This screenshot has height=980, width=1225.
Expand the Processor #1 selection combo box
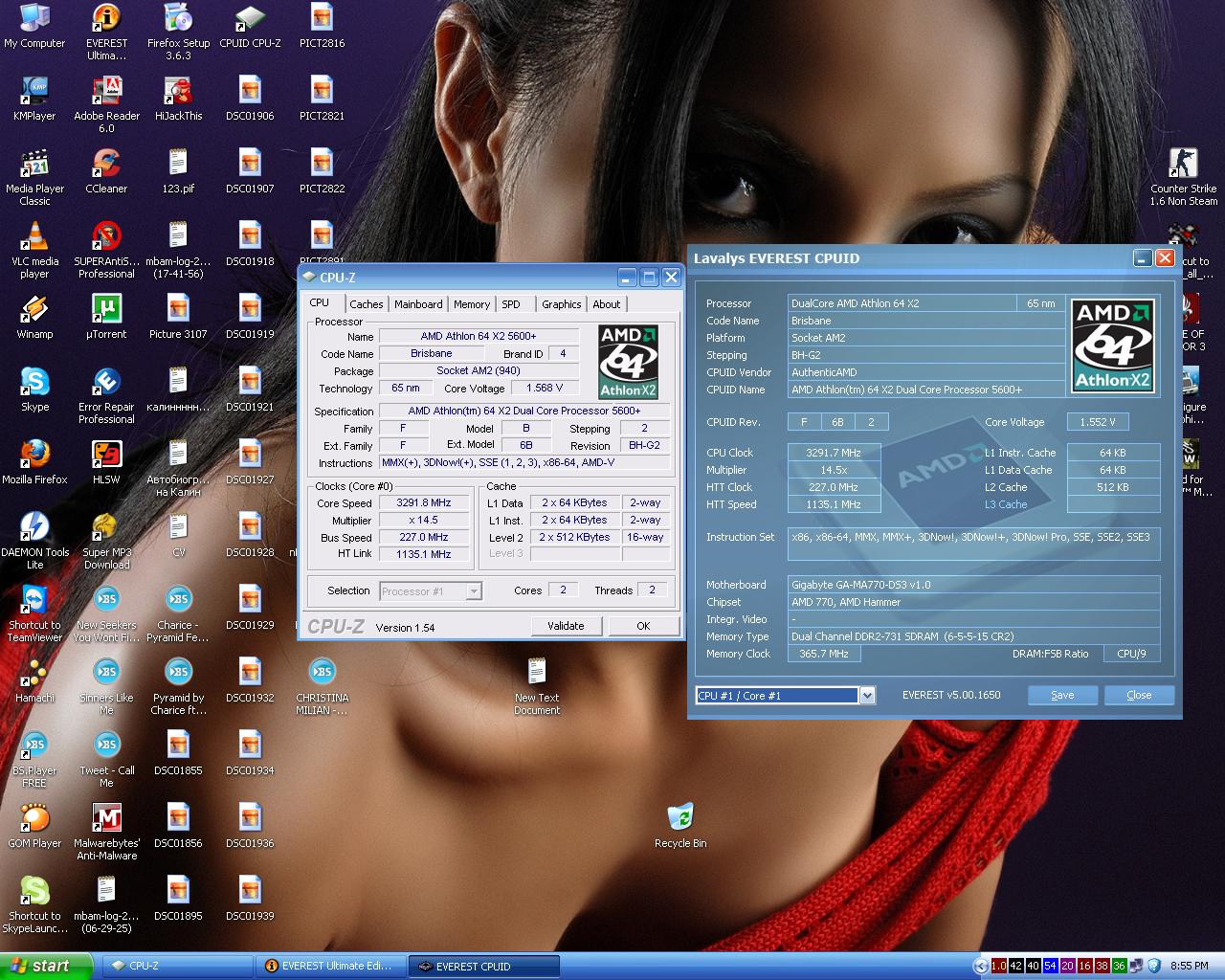click(x=431, y=591)
